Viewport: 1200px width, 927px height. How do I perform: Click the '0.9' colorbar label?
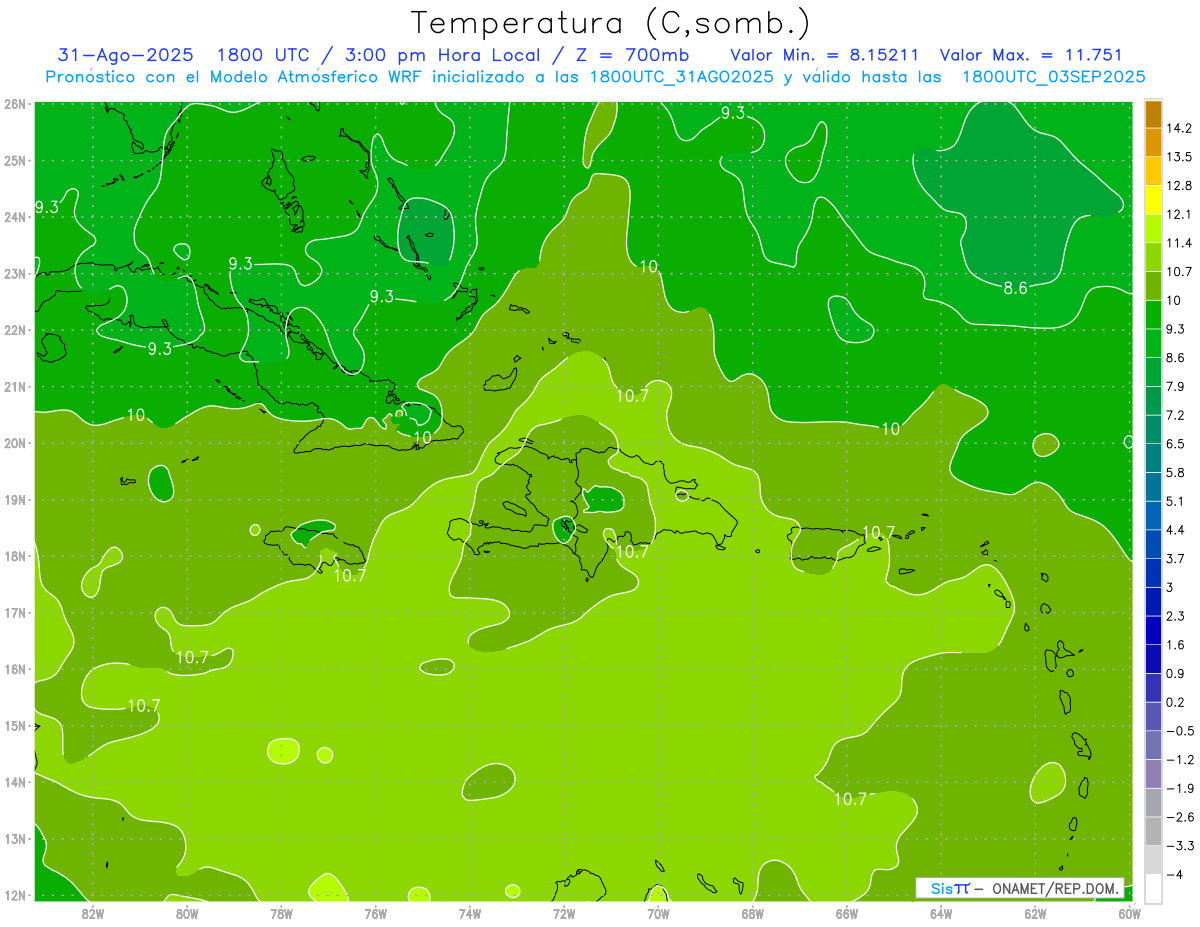coord(1175,673)
